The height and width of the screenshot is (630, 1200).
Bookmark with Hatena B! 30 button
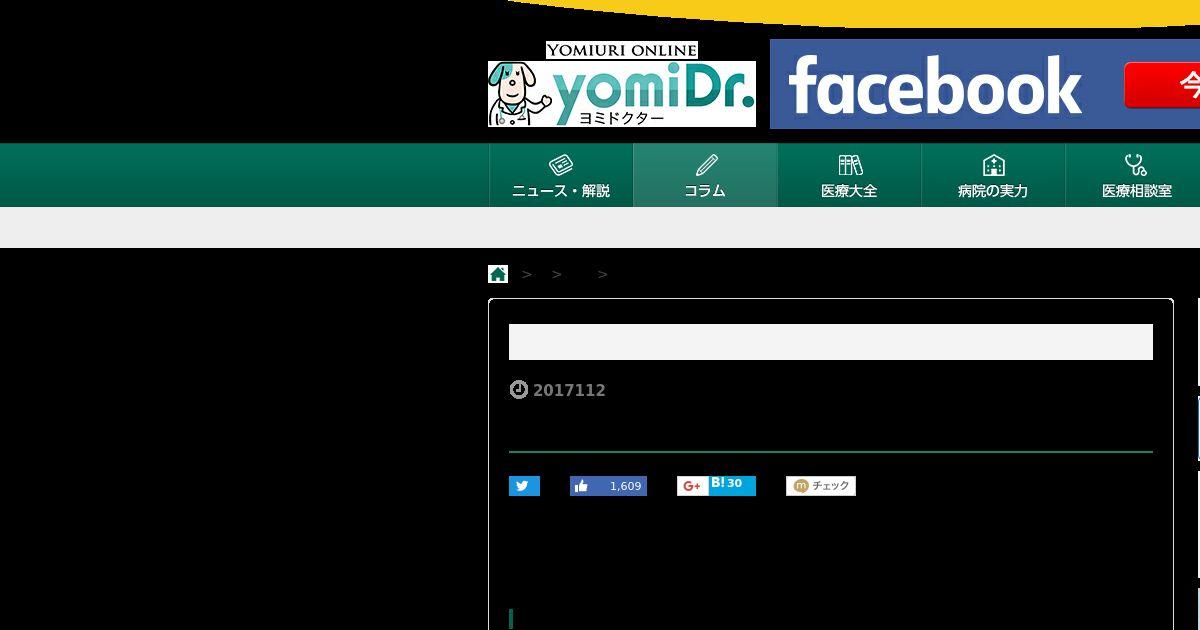coord(732,486)
